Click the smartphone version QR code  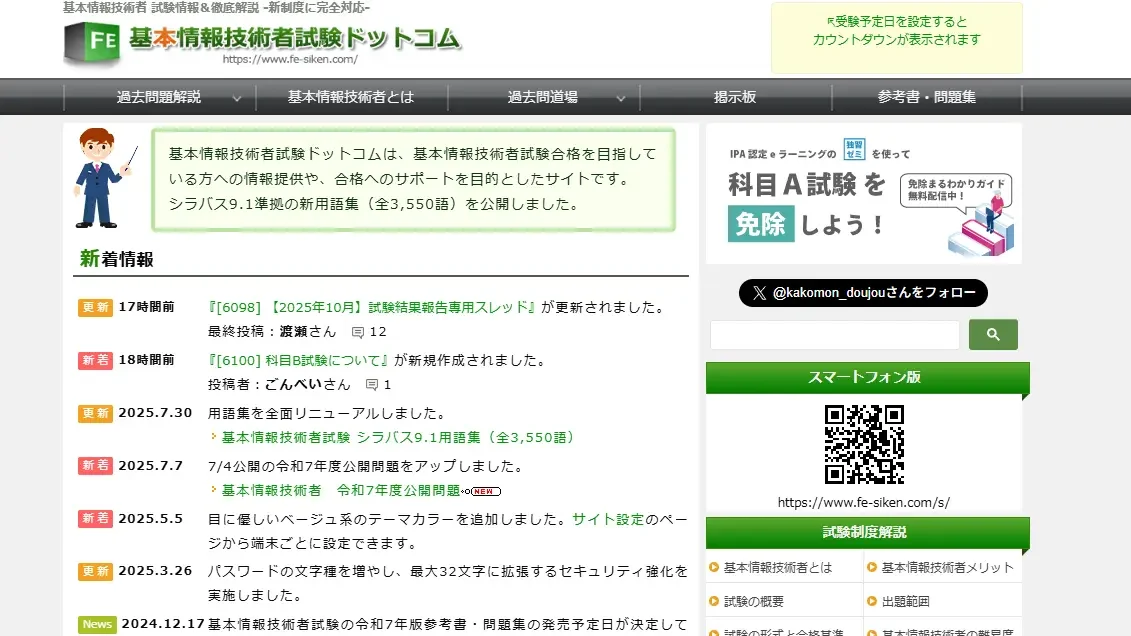point(863,444)
